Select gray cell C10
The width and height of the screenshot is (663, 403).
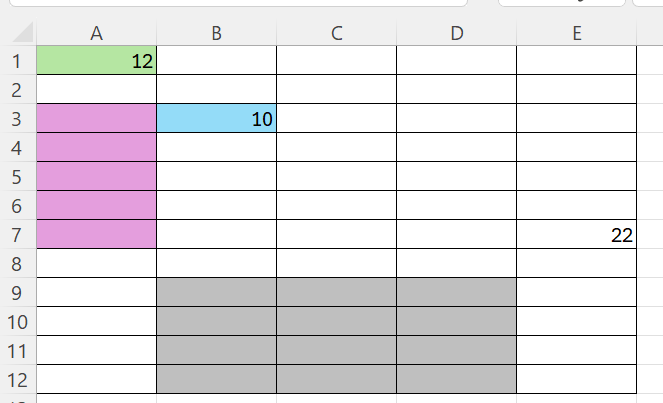pos(336,322)
